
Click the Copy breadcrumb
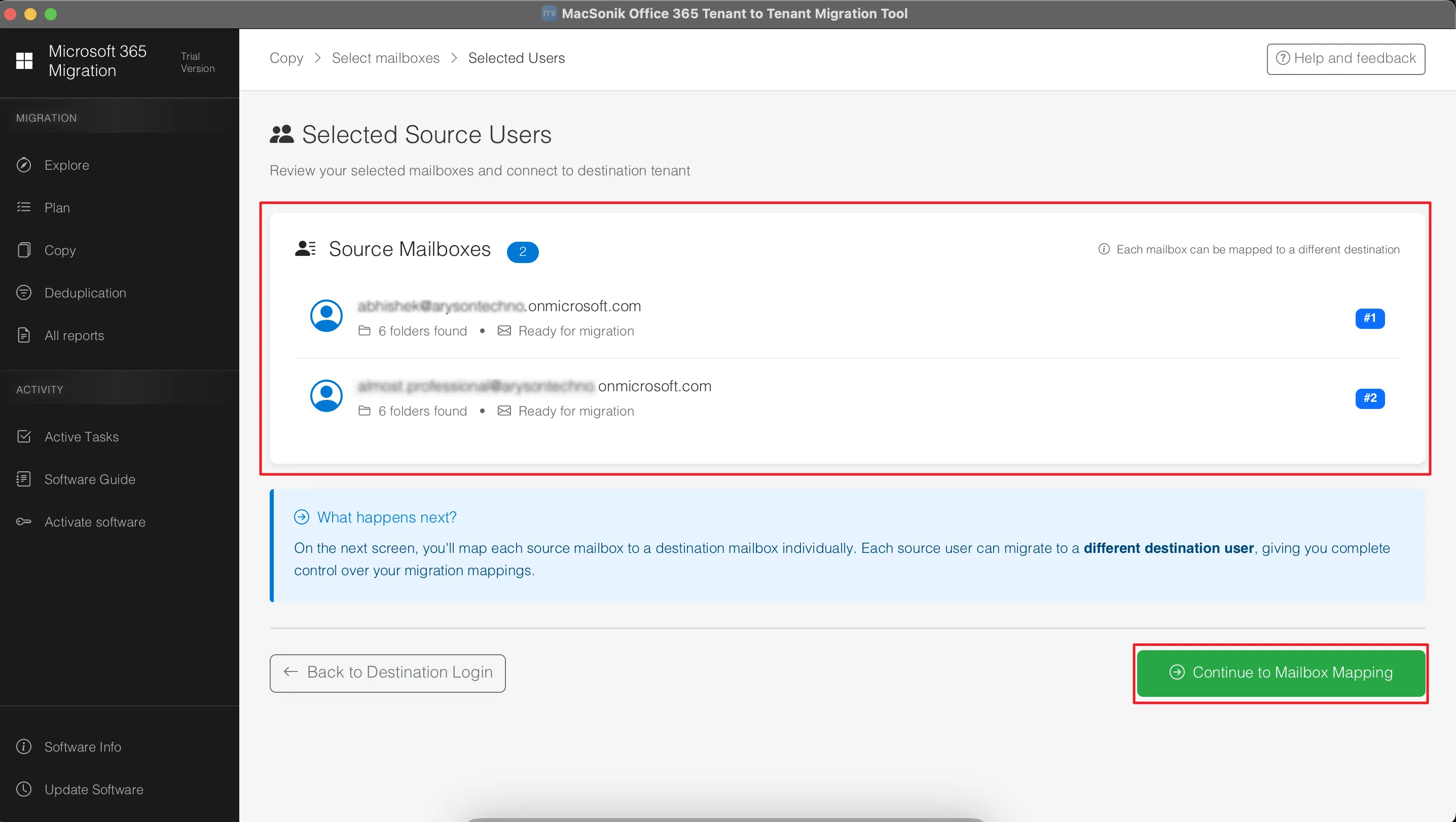pyautogui.click(x=286, y=58)
